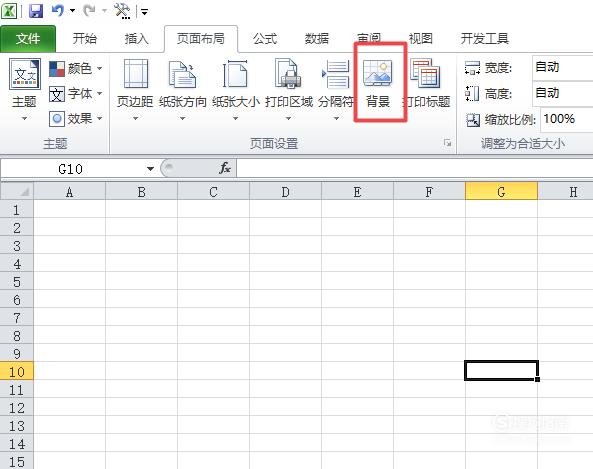Click the 宽度 width icon
Screen dimensions: 593x469
pyautogui.click(x=472, y=68)
